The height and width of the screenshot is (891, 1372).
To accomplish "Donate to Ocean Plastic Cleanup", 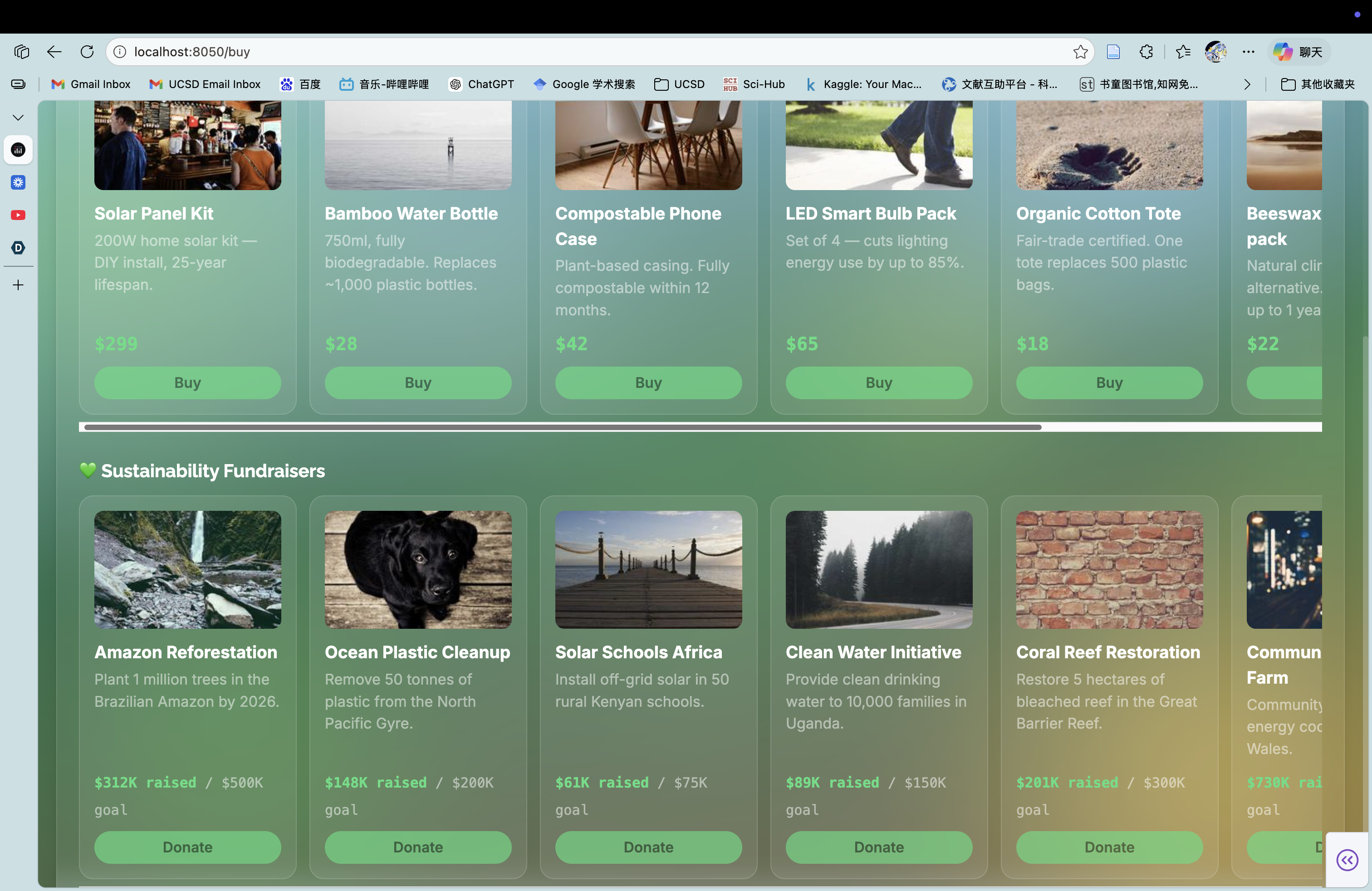I will (x=418, y=847).
